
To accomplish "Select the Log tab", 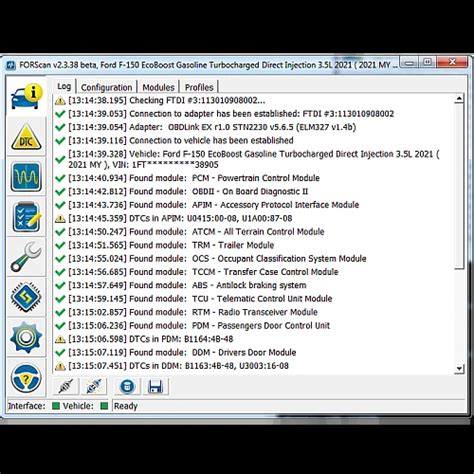I will click(64, 86).
